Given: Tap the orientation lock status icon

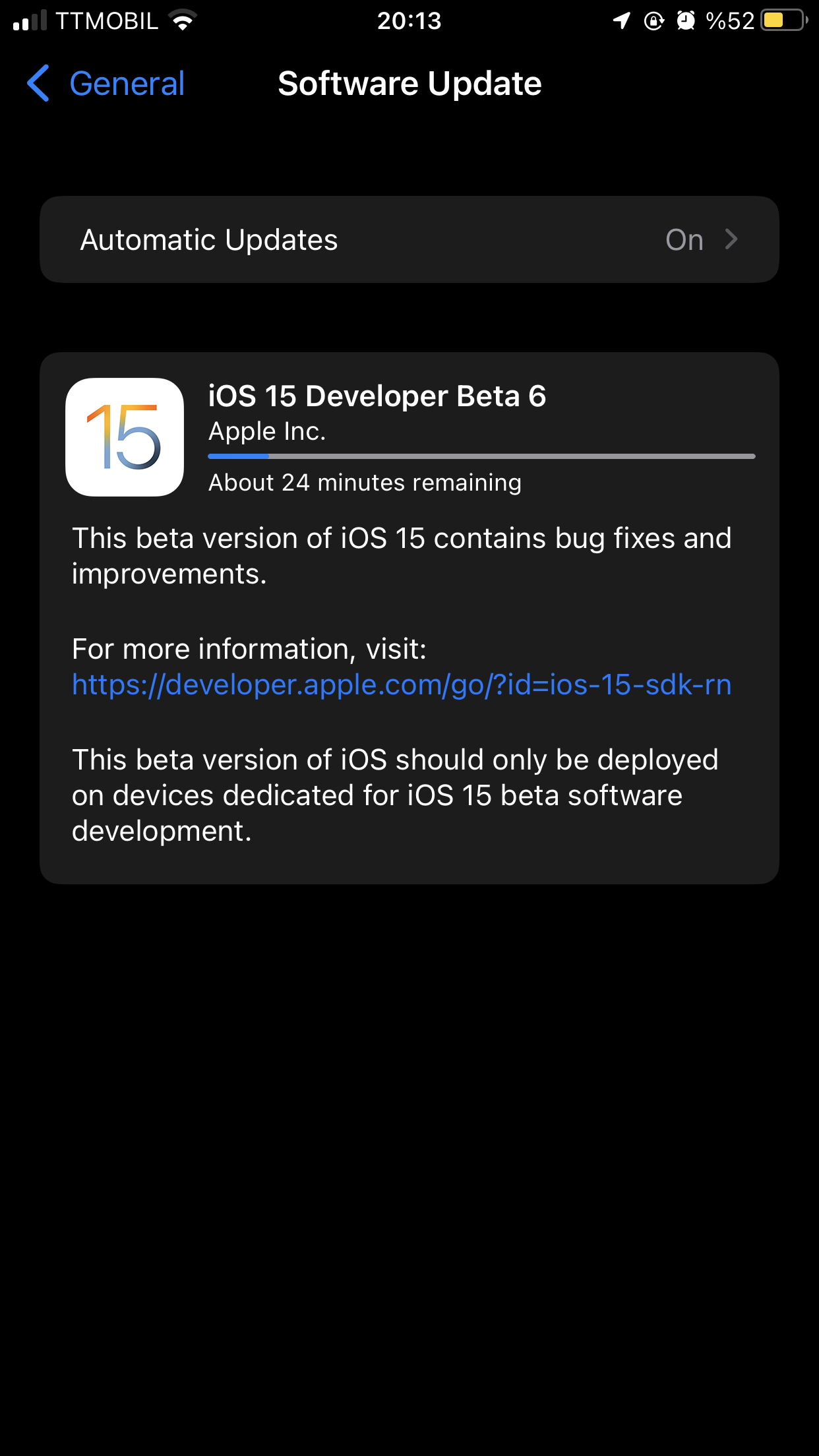Looking at the screenshot, I should [653, 21].
